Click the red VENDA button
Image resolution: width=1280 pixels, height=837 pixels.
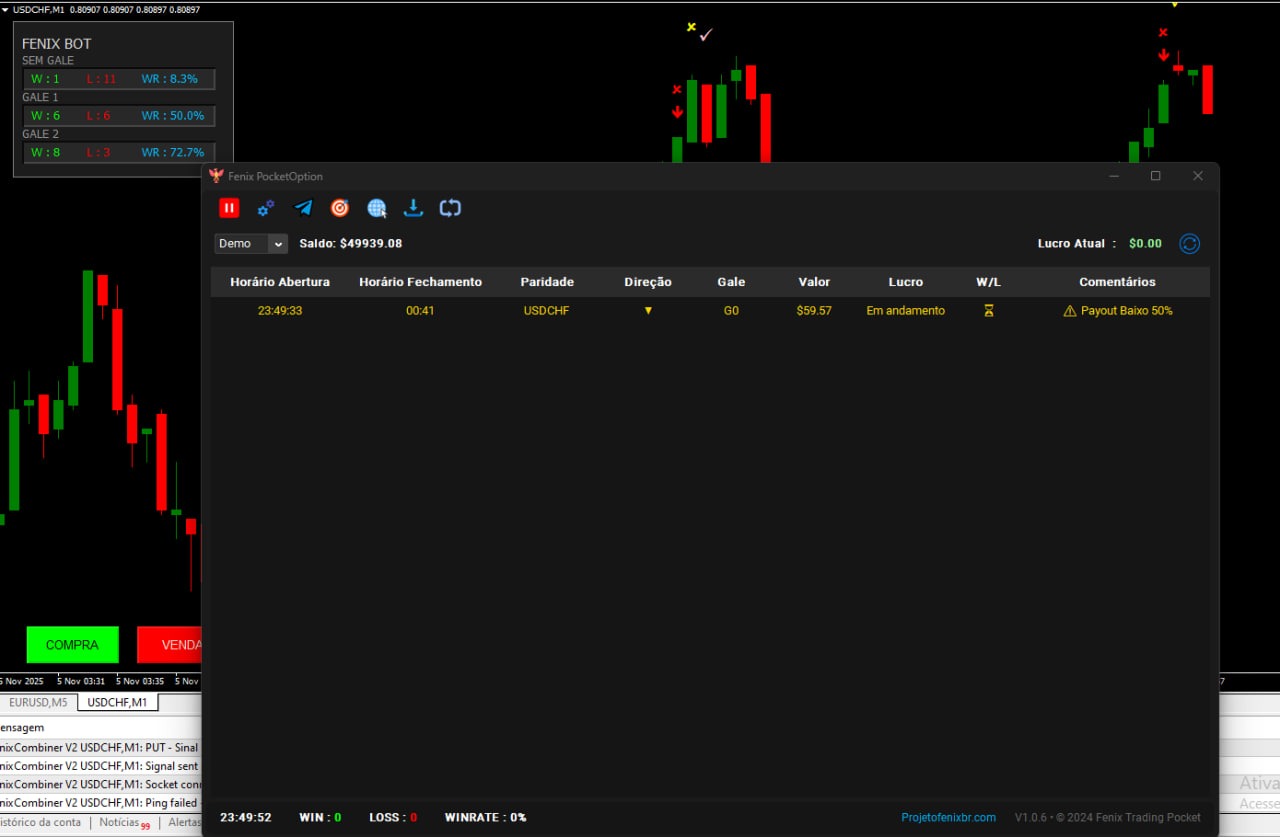tap(170, 645)
